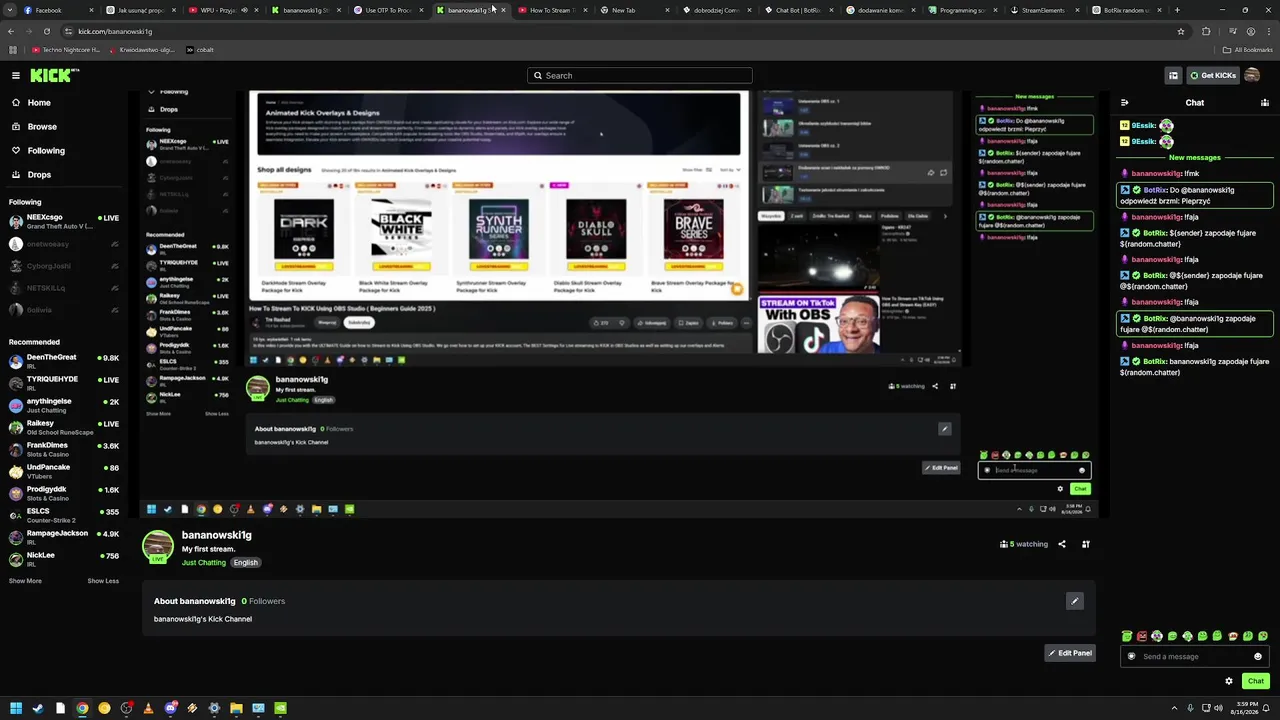1280x720 pixels.
Task: Bookmark this page with star icon
Action: tap(1181, 31)
